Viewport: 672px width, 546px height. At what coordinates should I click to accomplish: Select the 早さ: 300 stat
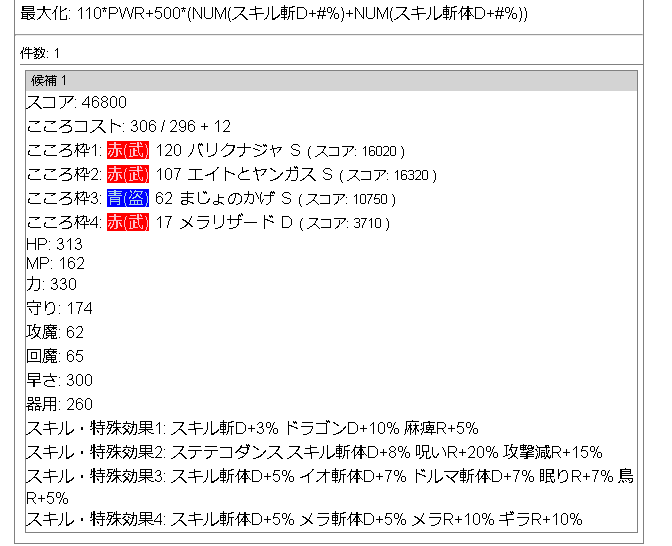pyautogui.click(x=59, y=380)
